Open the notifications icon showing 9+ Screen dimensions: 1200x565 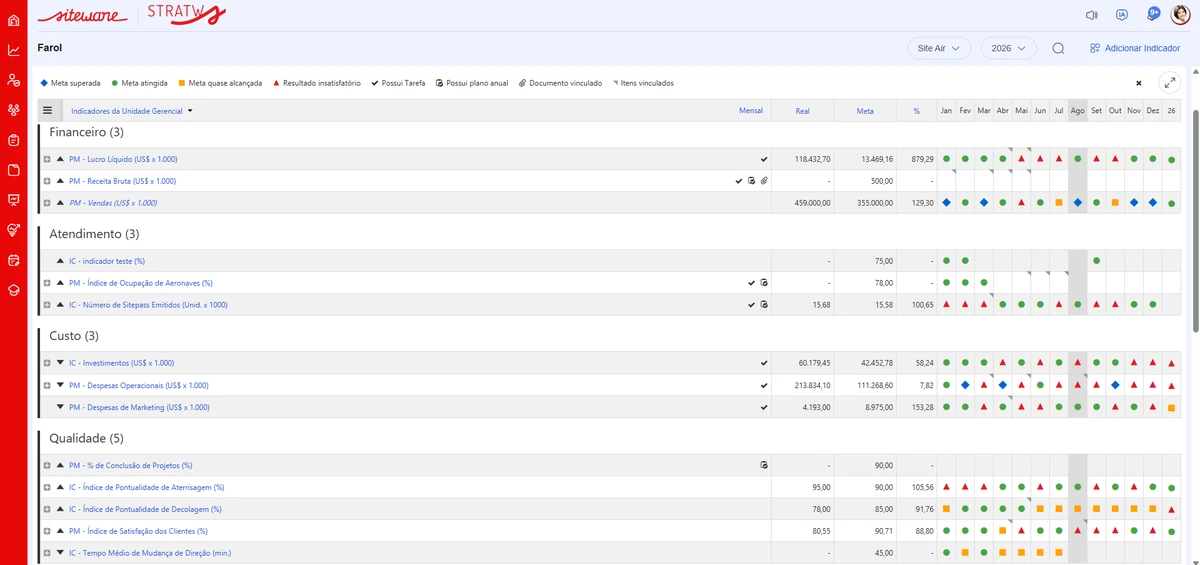(1153, 14)
